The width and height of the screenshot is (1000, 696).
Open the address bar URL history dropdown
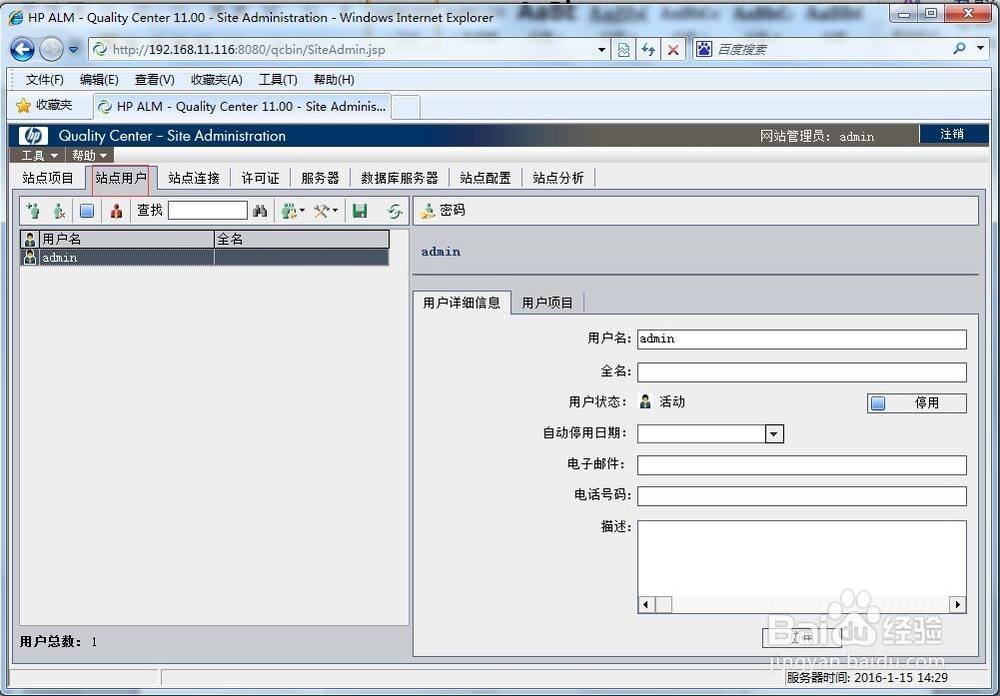(601, 49)
